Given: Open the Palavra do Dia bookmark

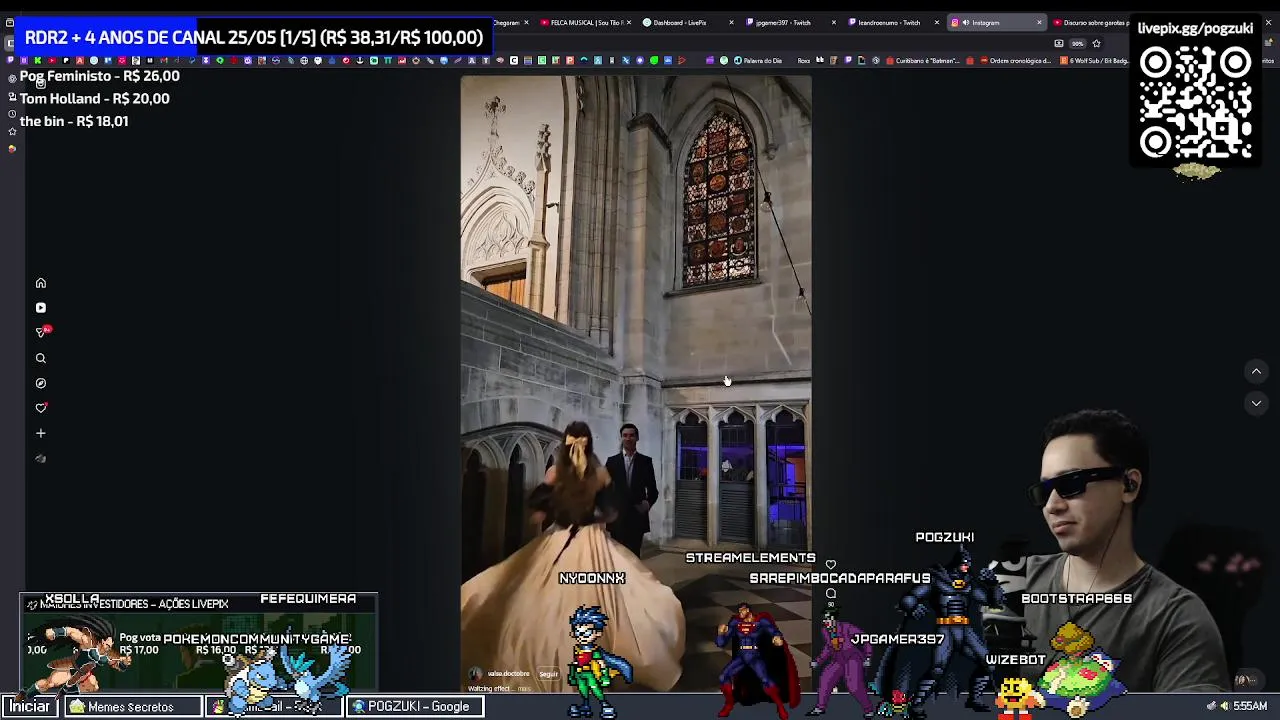Looking at the screenshot, I should (758, 60).
